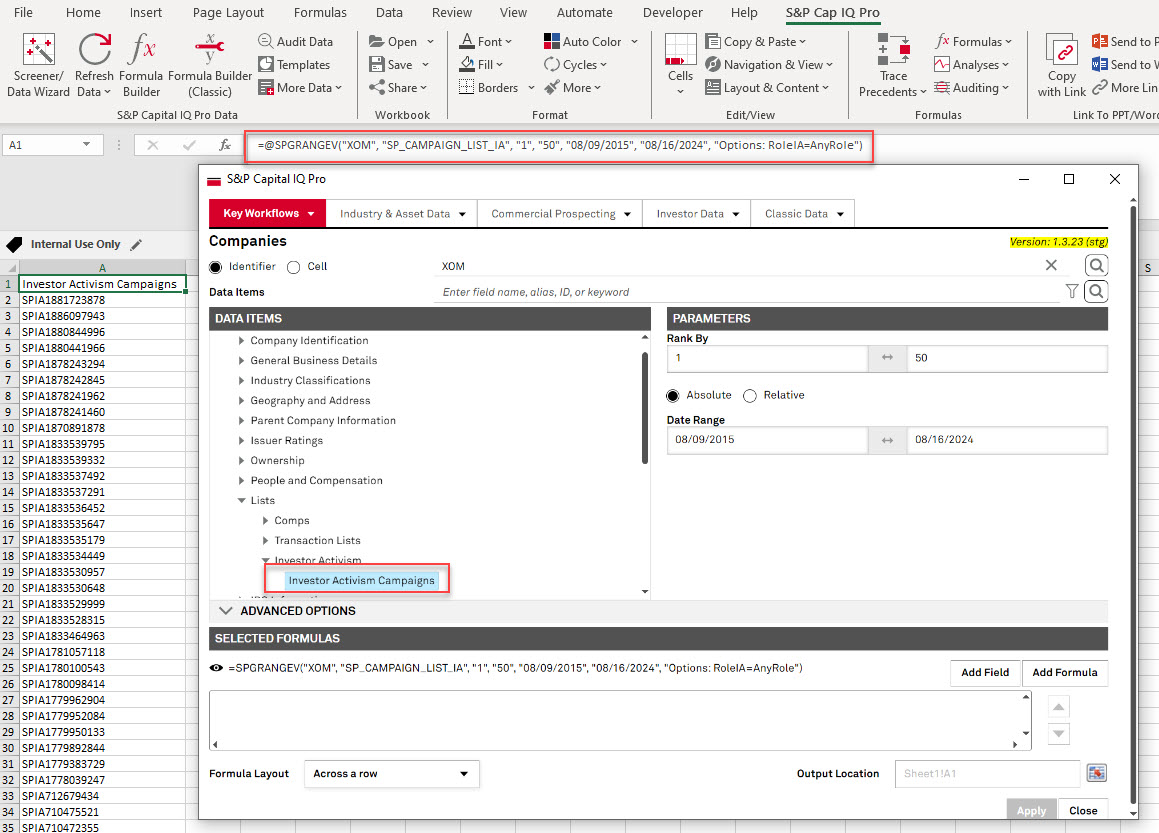Select the Relative radio button
The width and height of the screenshot is (1159, 833).
750,395
